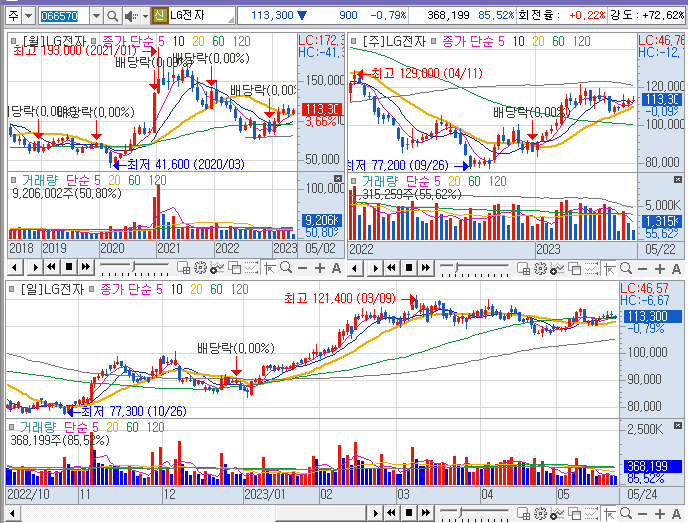Toggle the square before daily 거래량 legend
Screen dimensions: 688x523
tap(12, 426)
